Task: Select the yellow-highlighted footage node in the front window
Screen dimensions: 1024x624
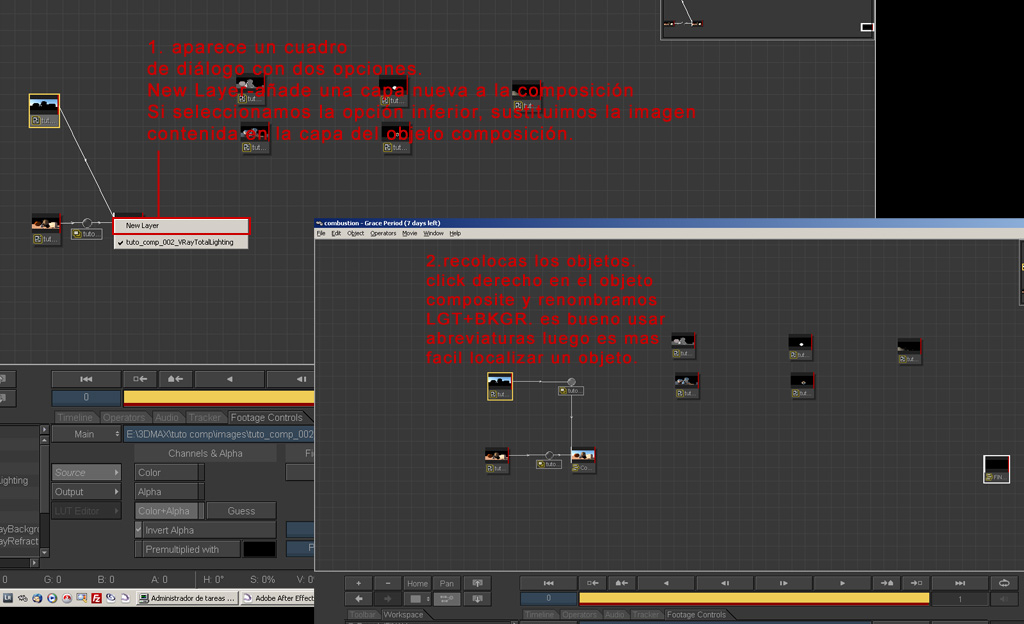Action: (x=500, y=386)
